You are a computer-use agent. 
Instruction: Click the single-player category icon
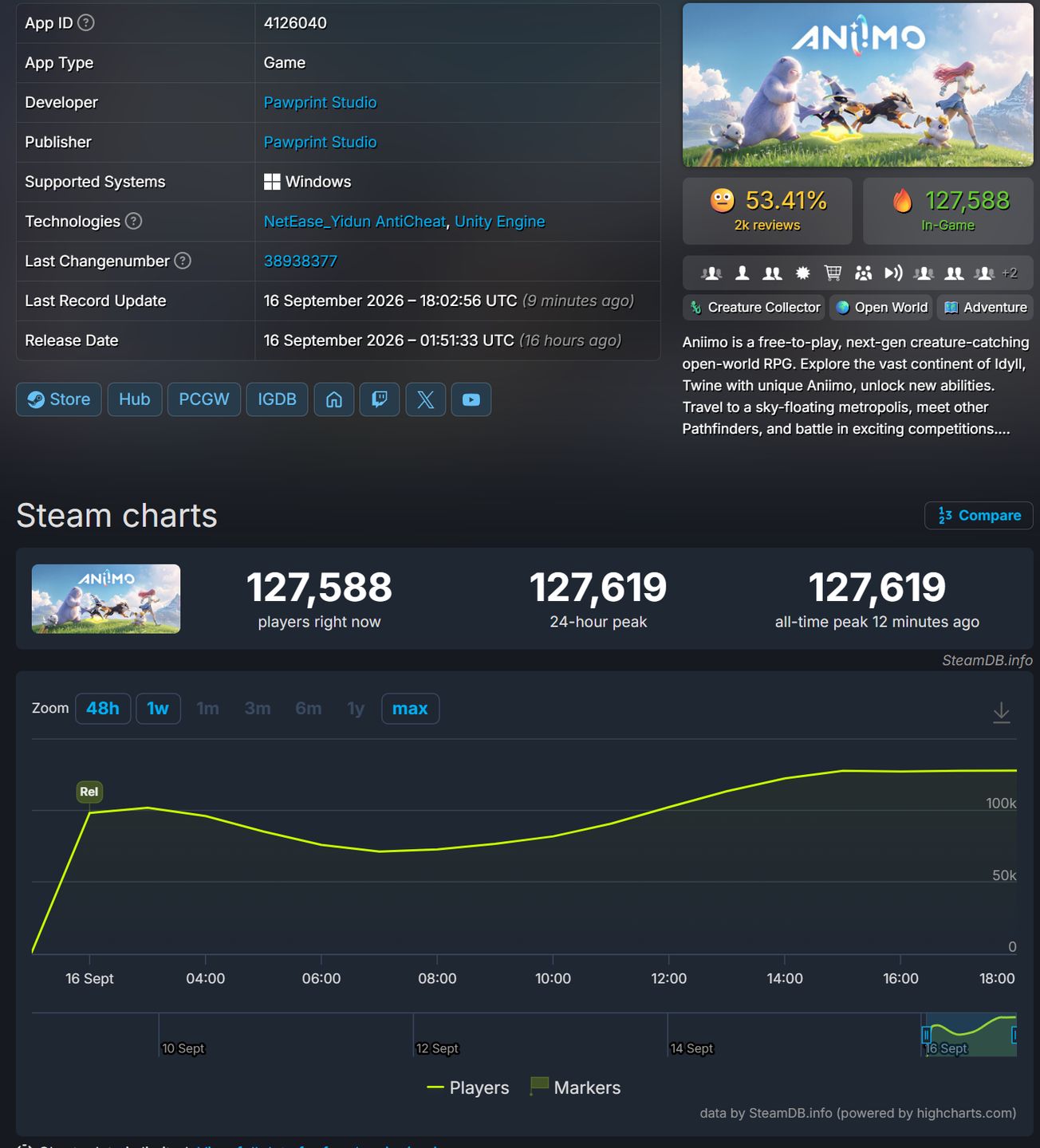(742, 273)
